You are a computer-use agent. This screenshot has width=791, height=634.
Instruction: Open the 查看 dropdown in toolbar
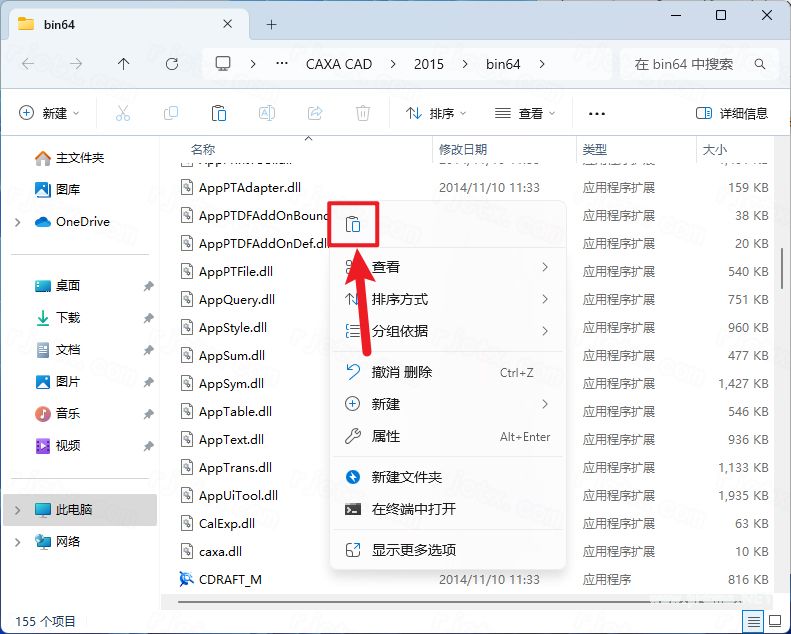tap(525, 113)
